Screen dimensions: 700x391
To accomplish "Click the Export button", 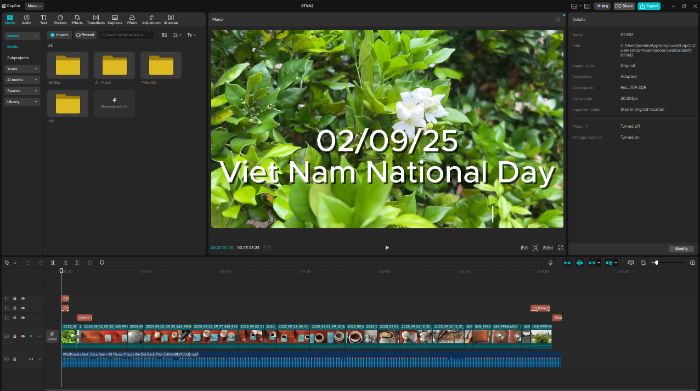I will tap(649, 6).
